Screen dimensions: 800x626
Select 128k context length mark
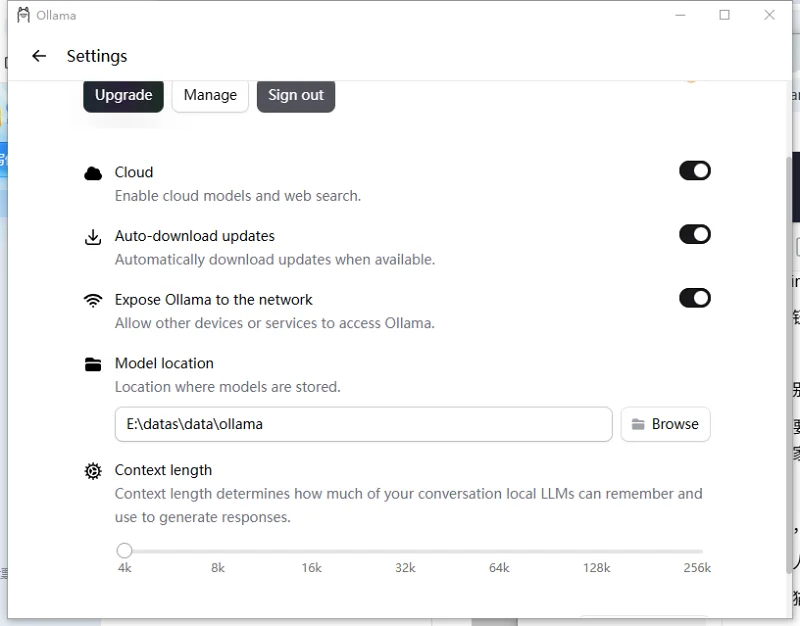596,568
